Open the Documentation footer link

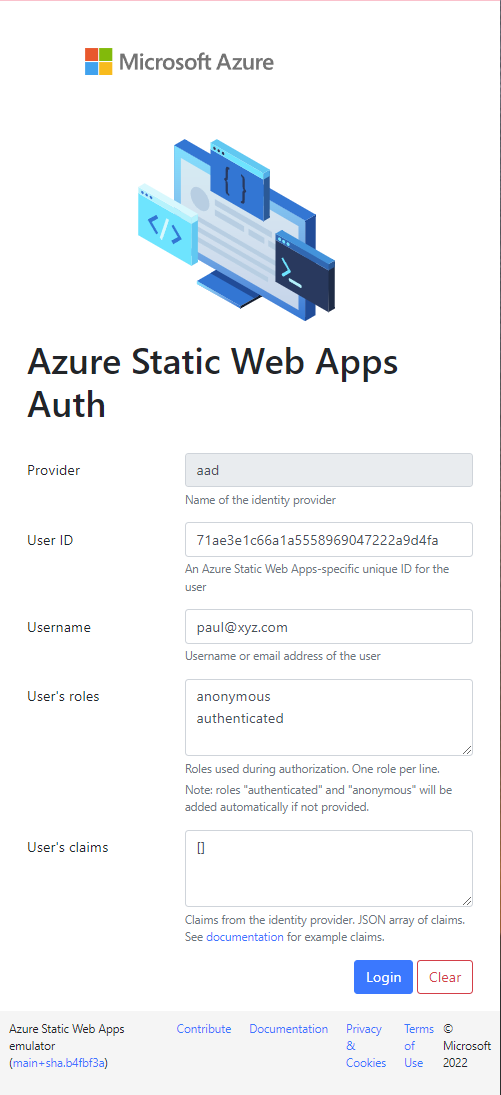pos(289,1029)
